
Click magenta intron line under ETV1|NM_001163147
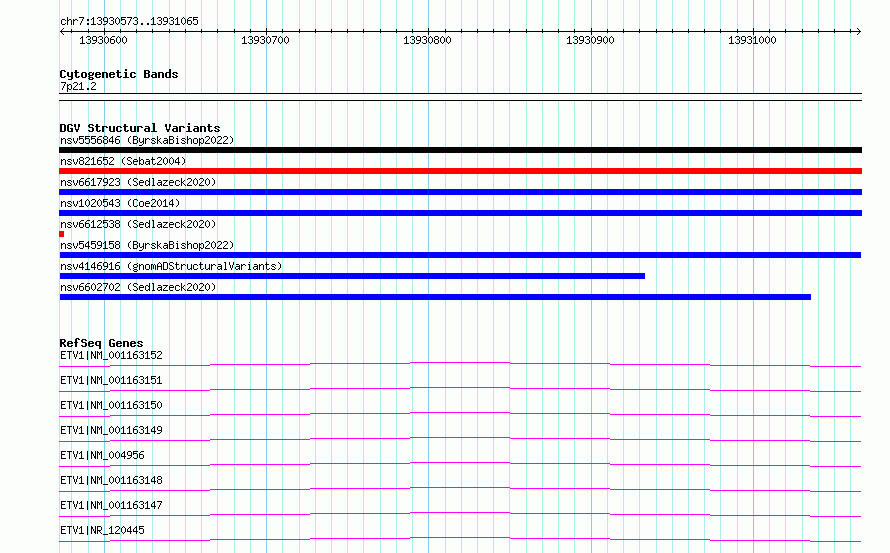[x=460, y=513]
